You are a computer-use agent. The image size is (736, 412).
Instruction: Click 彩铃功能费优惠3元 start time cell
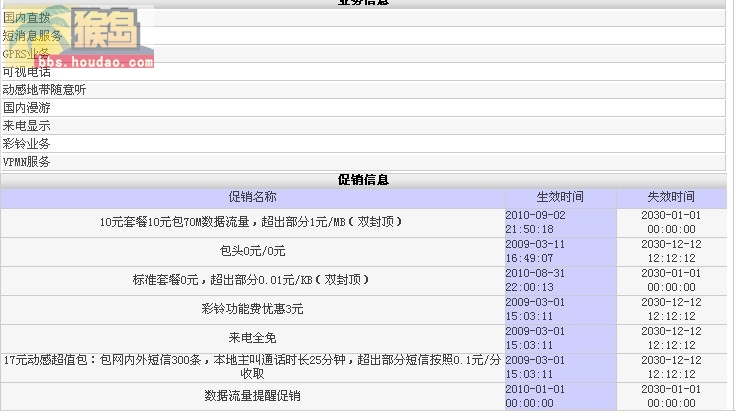click(560, 309)
